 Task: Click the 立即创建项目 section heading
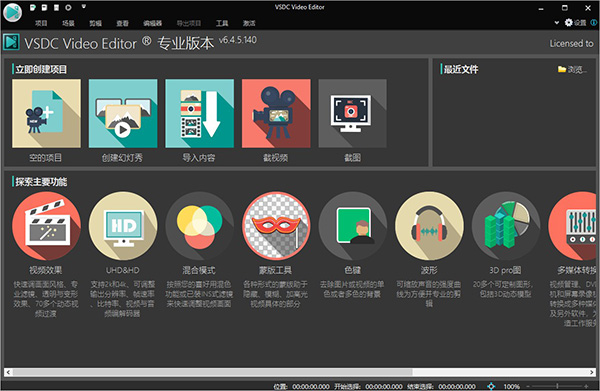coord(41,69)
